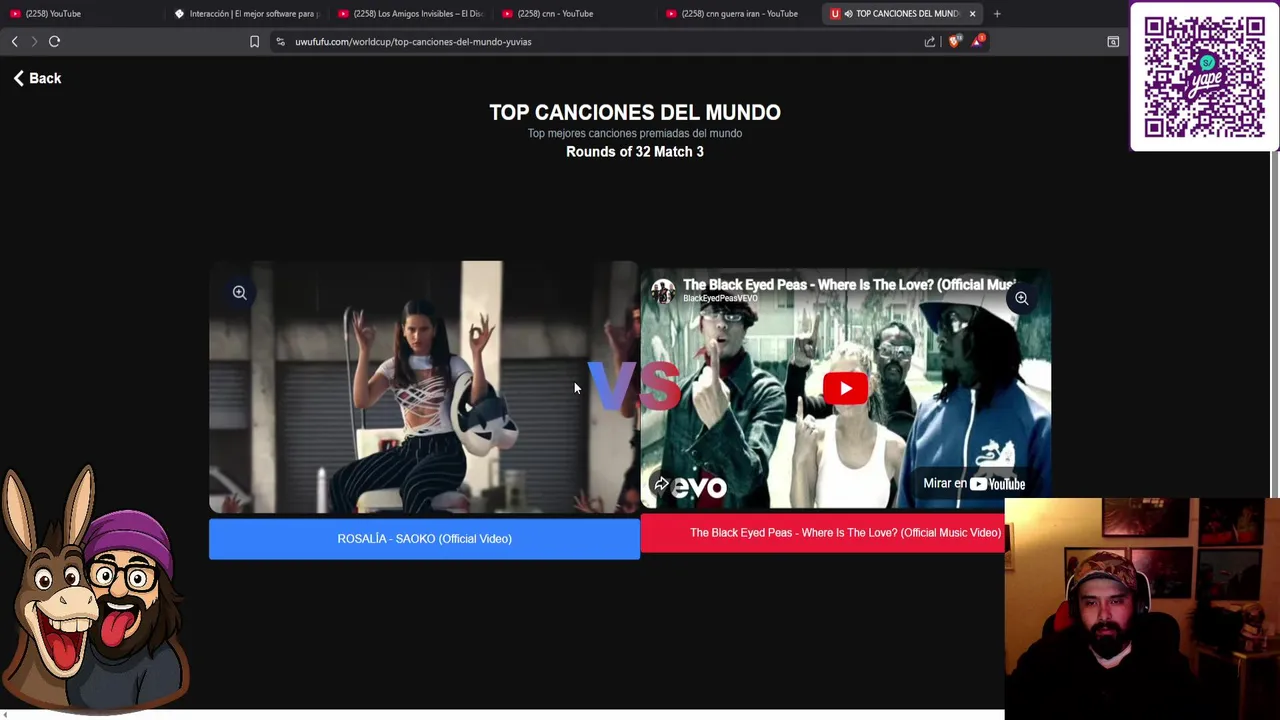Click the browser back arrow

coord(15,41)
